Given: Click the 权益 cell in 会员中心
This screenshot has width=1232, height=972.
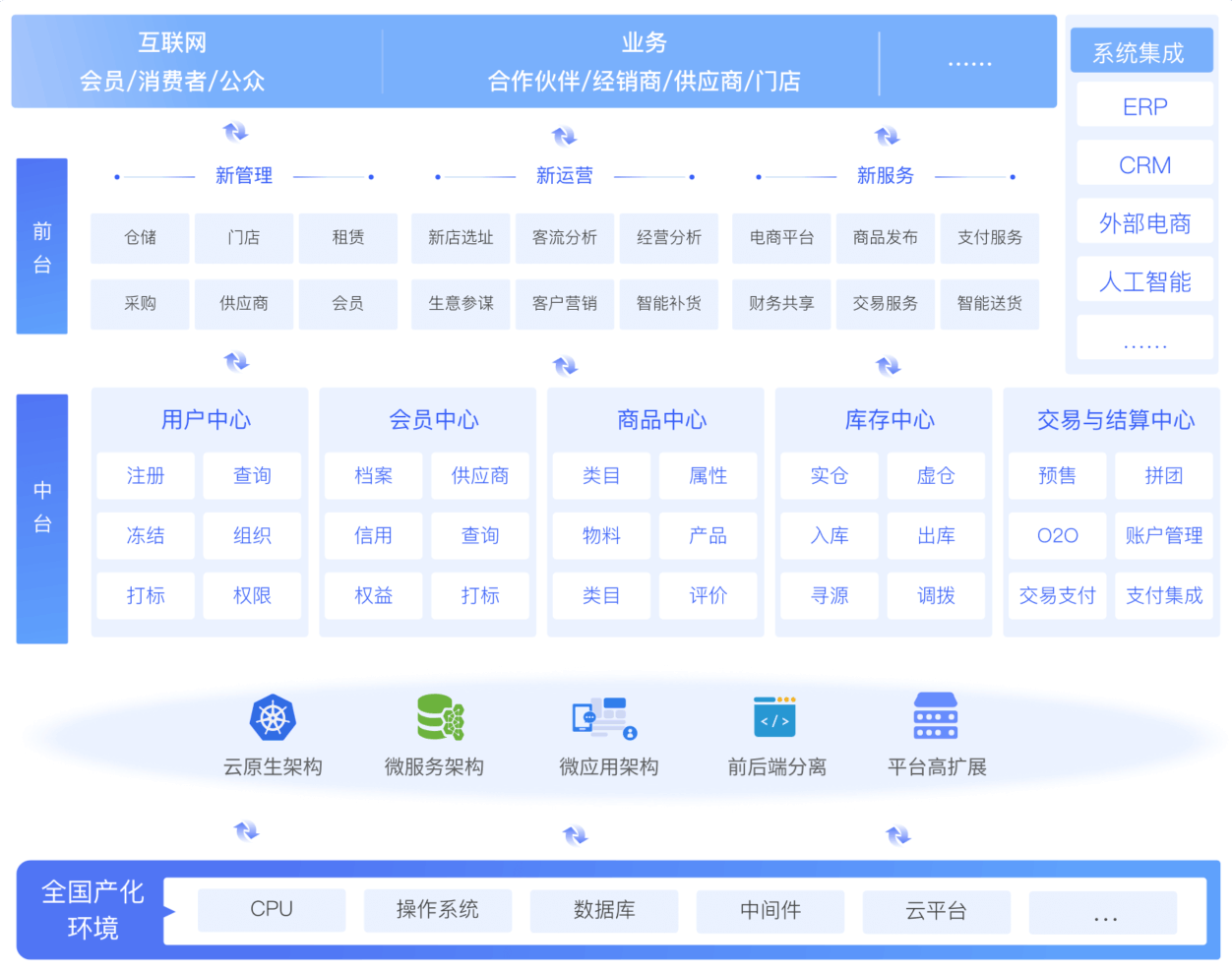Looking at the screenshot, I should pyautogui.click(x=374, y=596).
